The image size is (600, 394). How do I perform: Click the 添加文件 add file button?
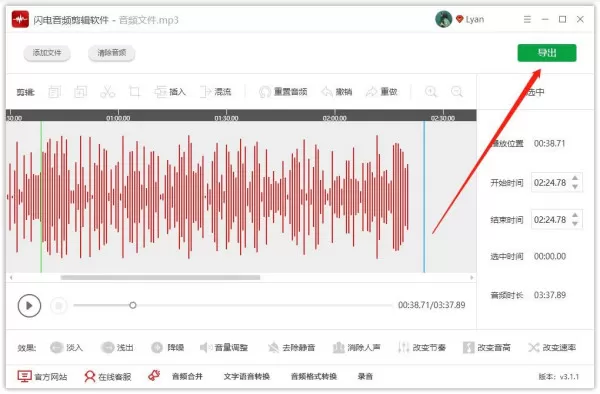pos(47,53)
